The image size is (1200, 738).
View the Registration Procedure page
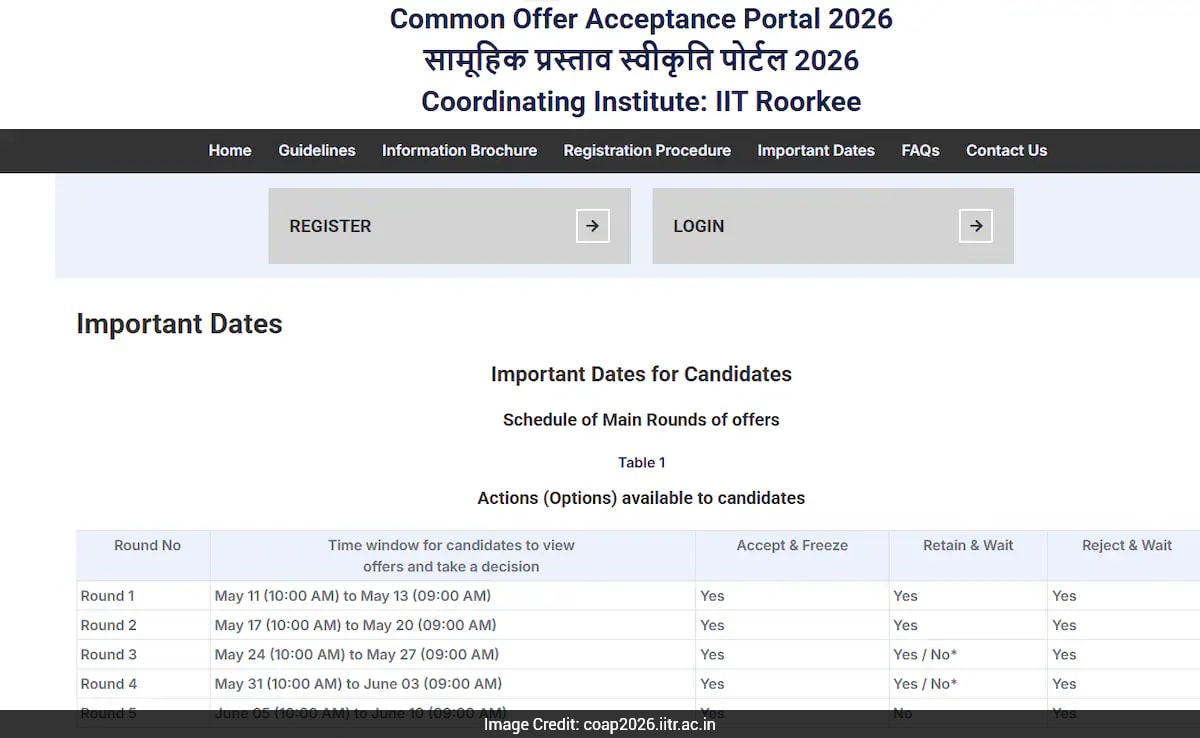pos(646,150)
